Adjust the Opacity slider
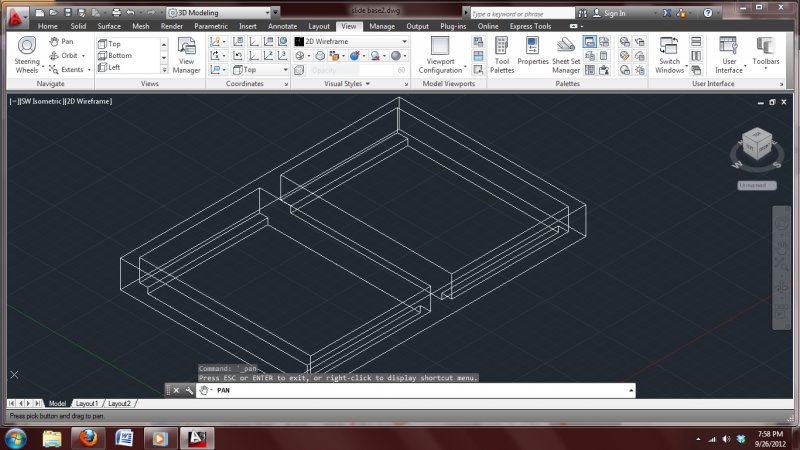Viewport: 800px width, 450px height. tap(351, 70)
